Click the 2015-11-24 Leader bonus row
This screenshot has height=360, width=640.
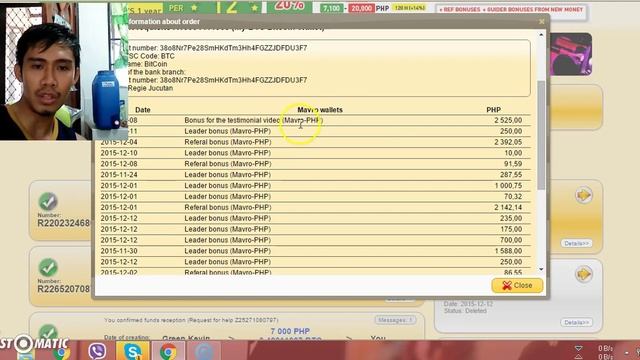coord(315,175)
